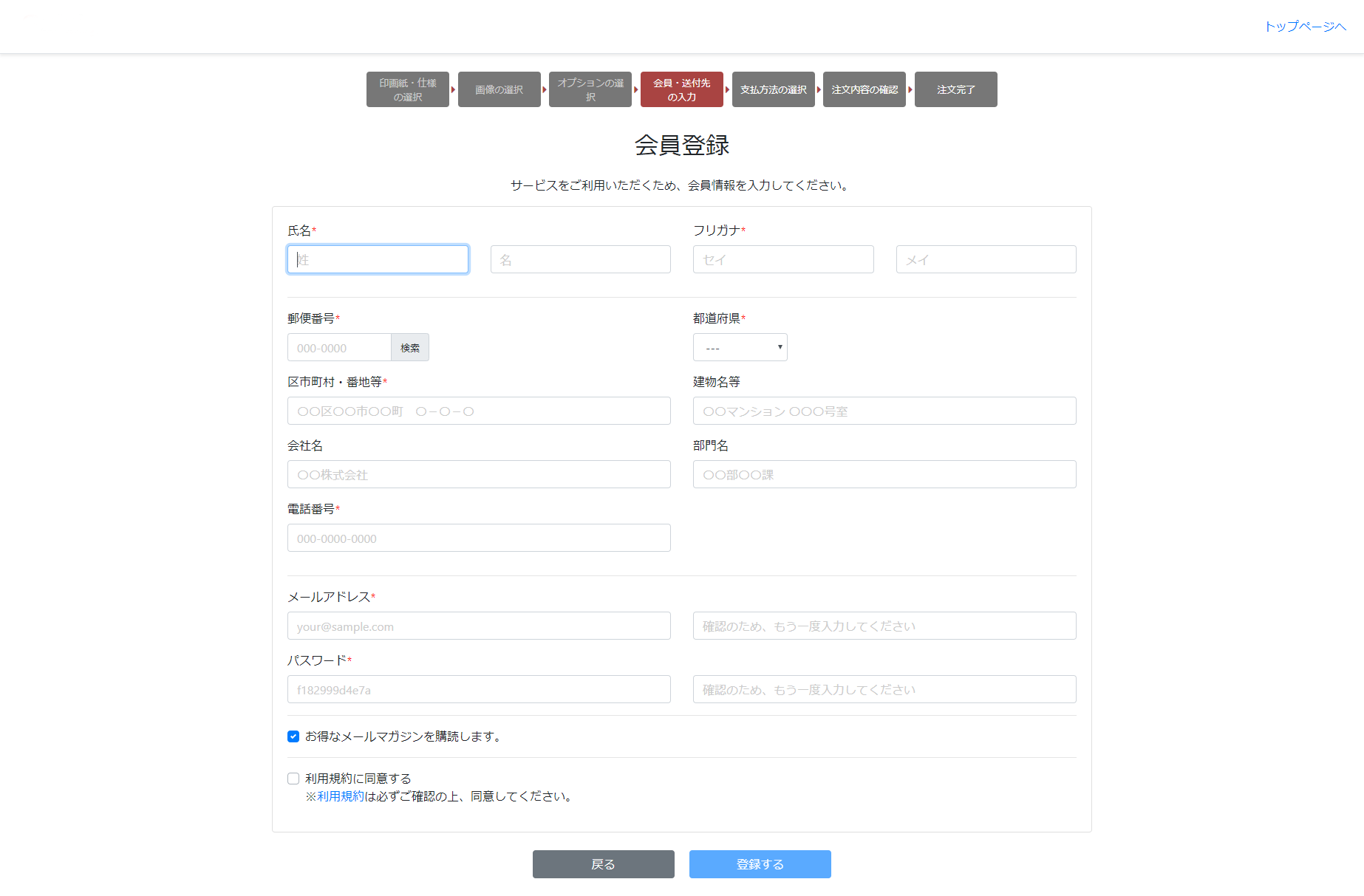Click the 戻る back button
This screenshot has width=1364, height=896.
click(603, 864)
